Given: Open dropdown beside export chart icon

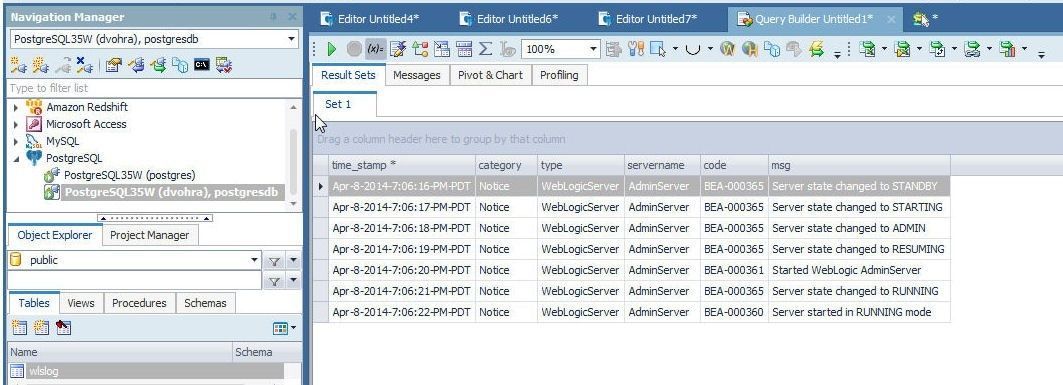Looking at the screenshot, I should tap(1024, 49).
